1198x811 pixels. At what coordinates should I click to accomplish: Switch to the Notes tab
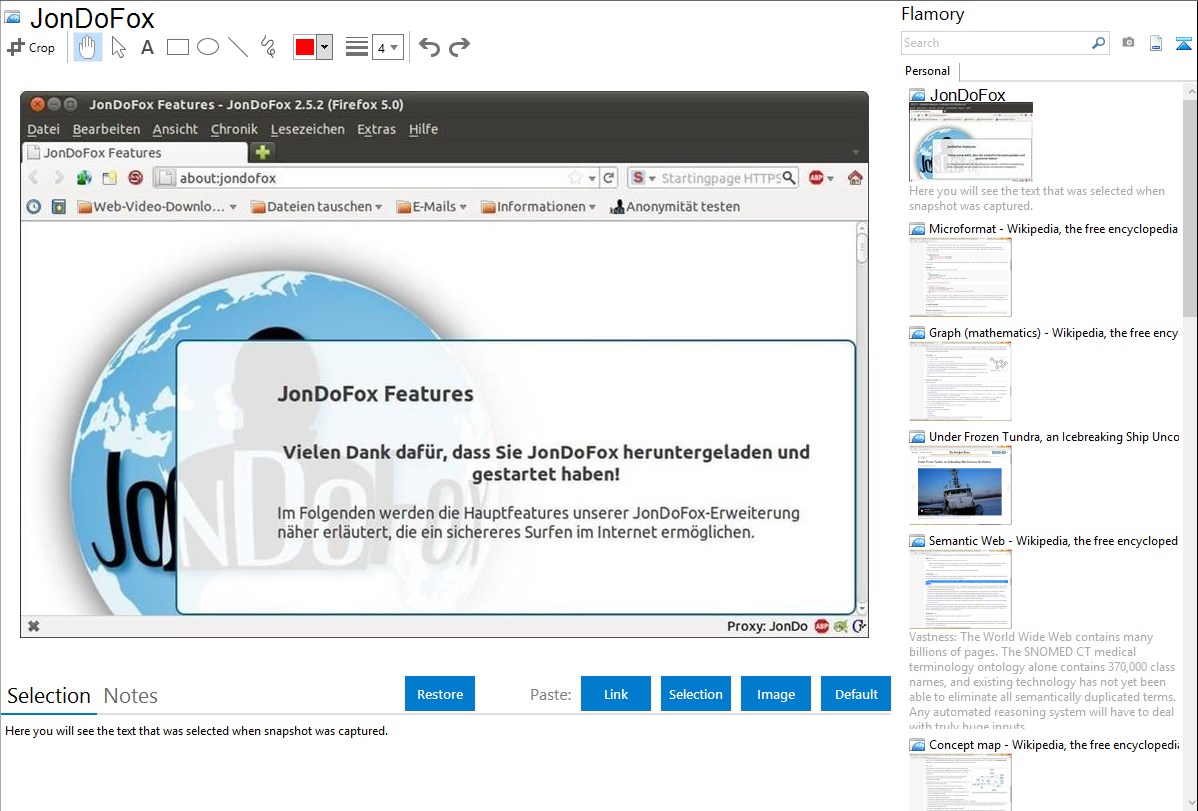pyautogui.click(x=131, y=696)
